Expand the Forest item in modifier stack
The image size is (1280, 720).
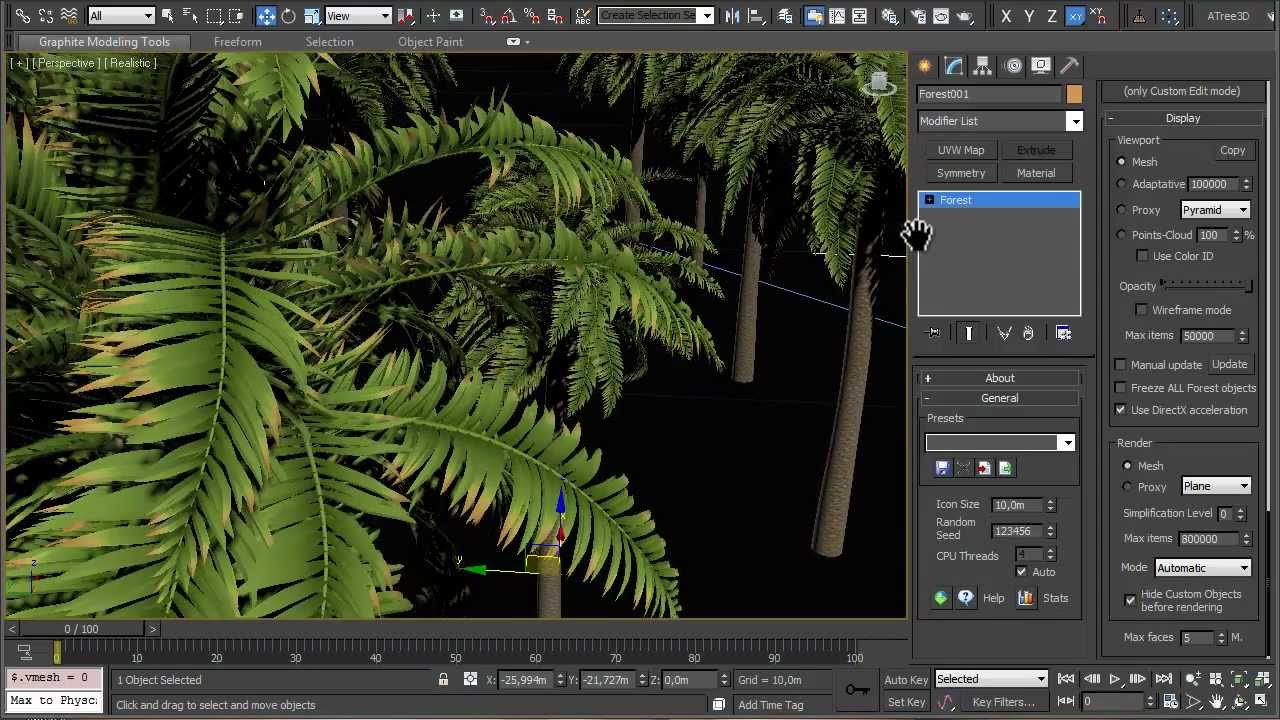930,200
